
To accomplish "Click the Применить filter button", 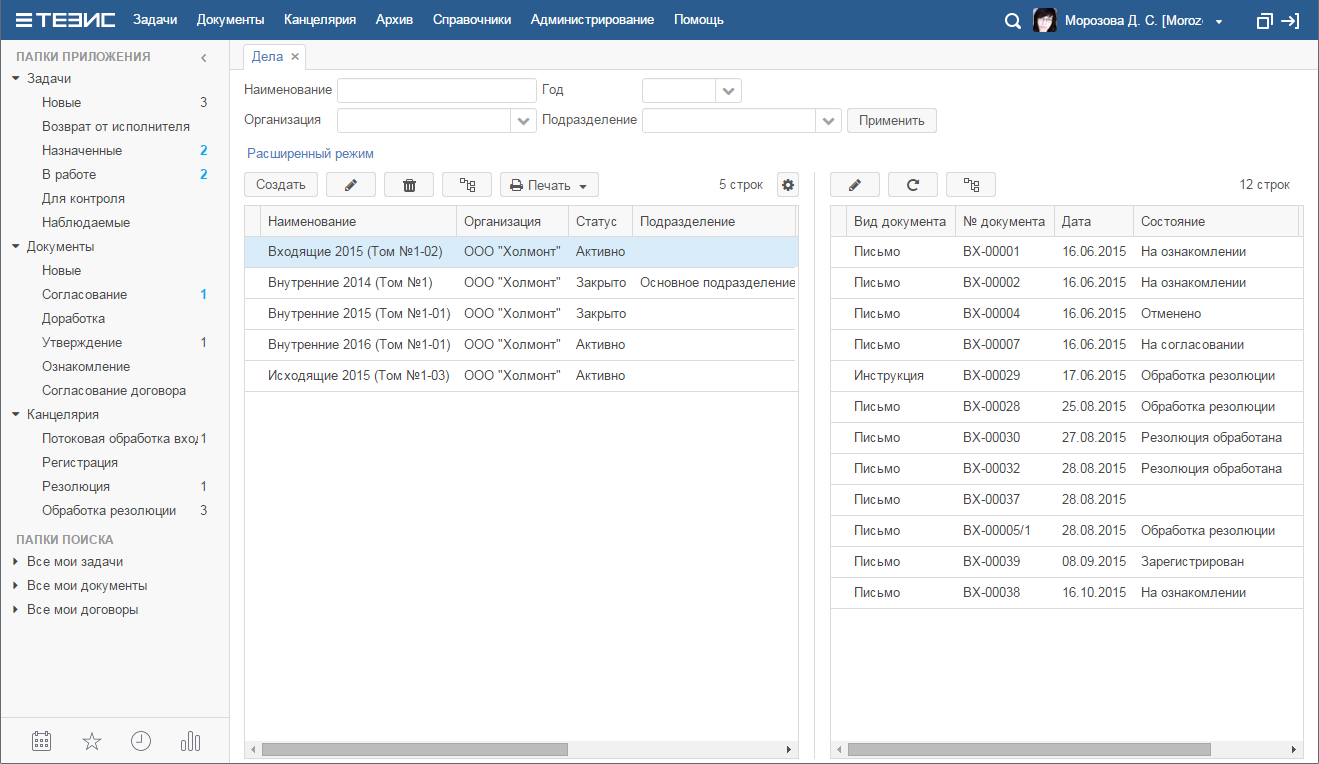I will (x=891, y=121).
